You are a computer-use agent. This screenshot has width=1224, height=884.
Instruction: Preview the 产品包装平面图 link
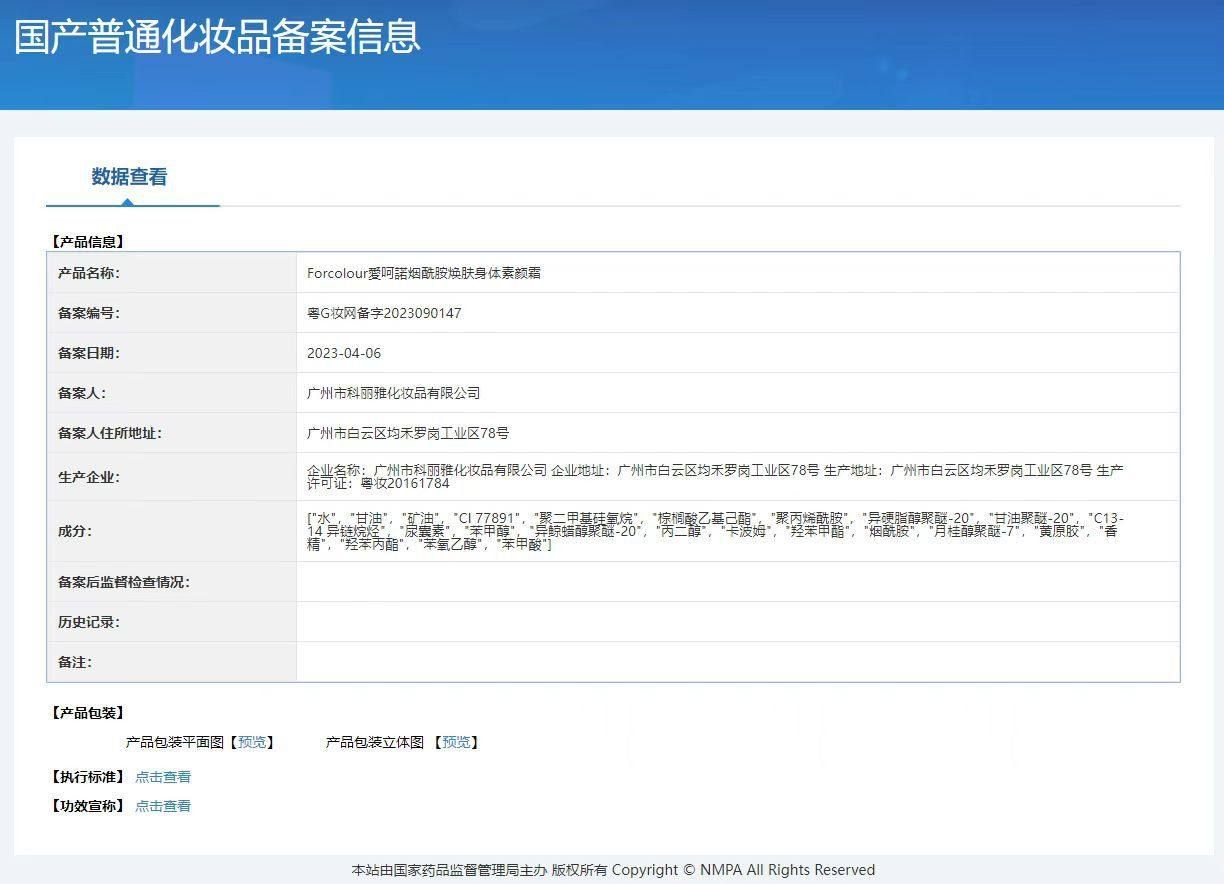point(252,742)
